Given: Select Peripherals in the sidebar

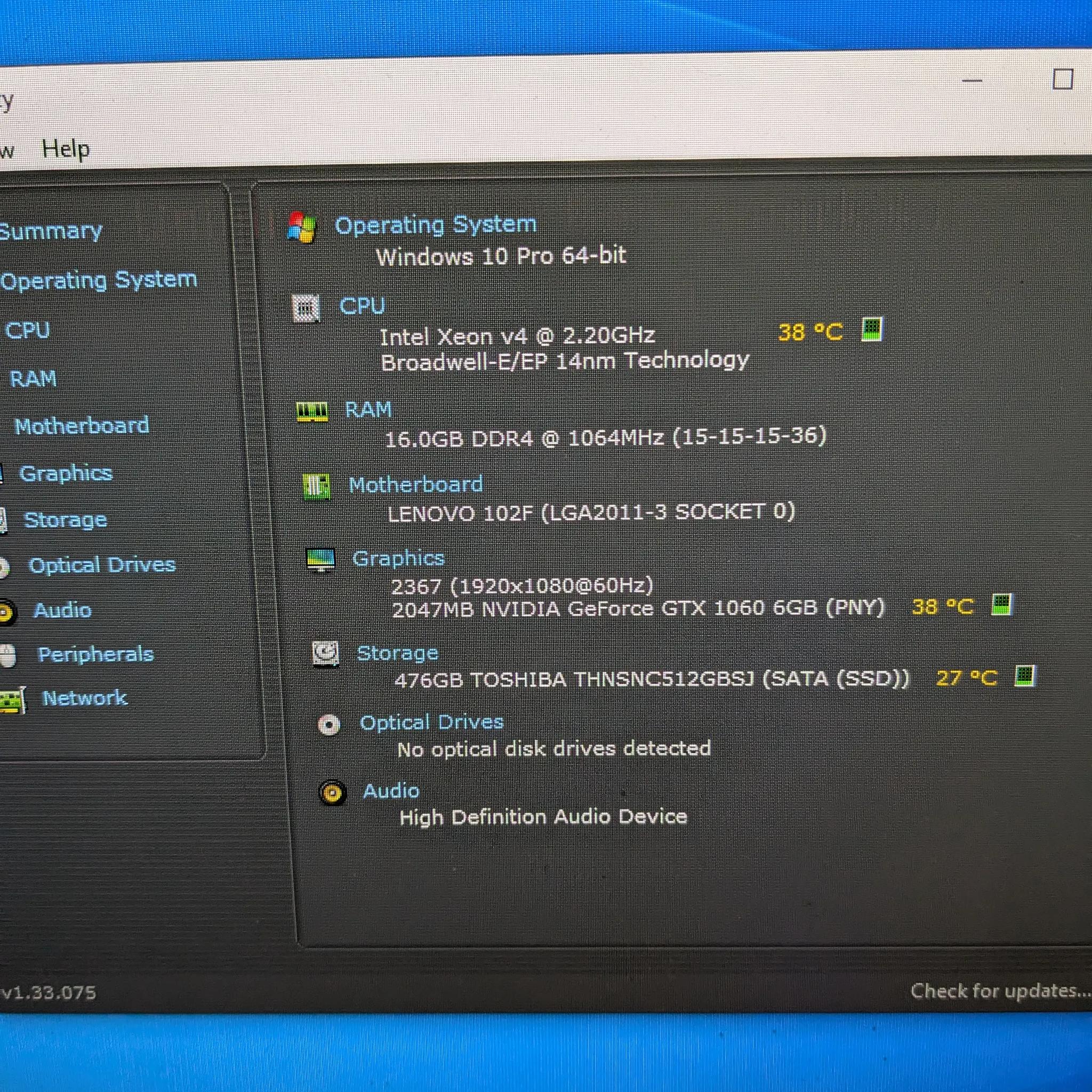Looking at the screenshot, I should pos(95,654).
